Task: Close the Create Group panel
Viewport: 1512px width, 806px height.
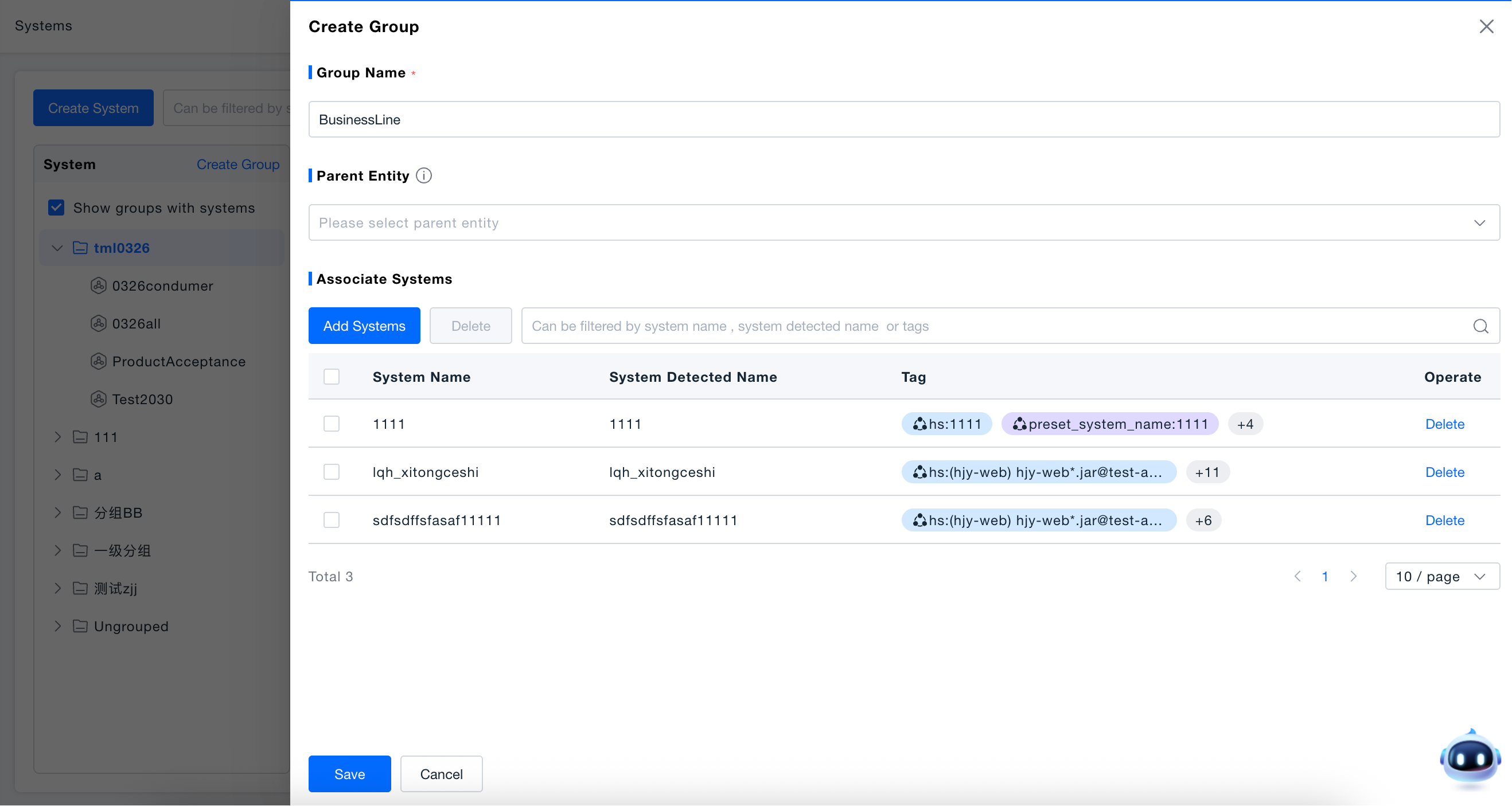Action: 1486,26
